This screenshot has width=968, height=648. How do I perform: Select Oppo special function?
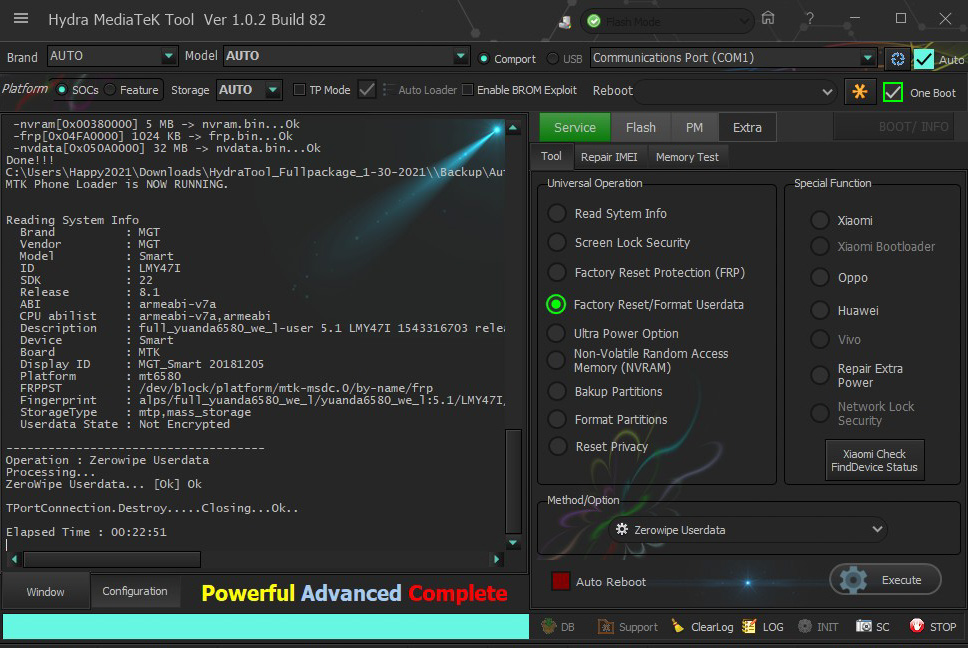(820, 278)
